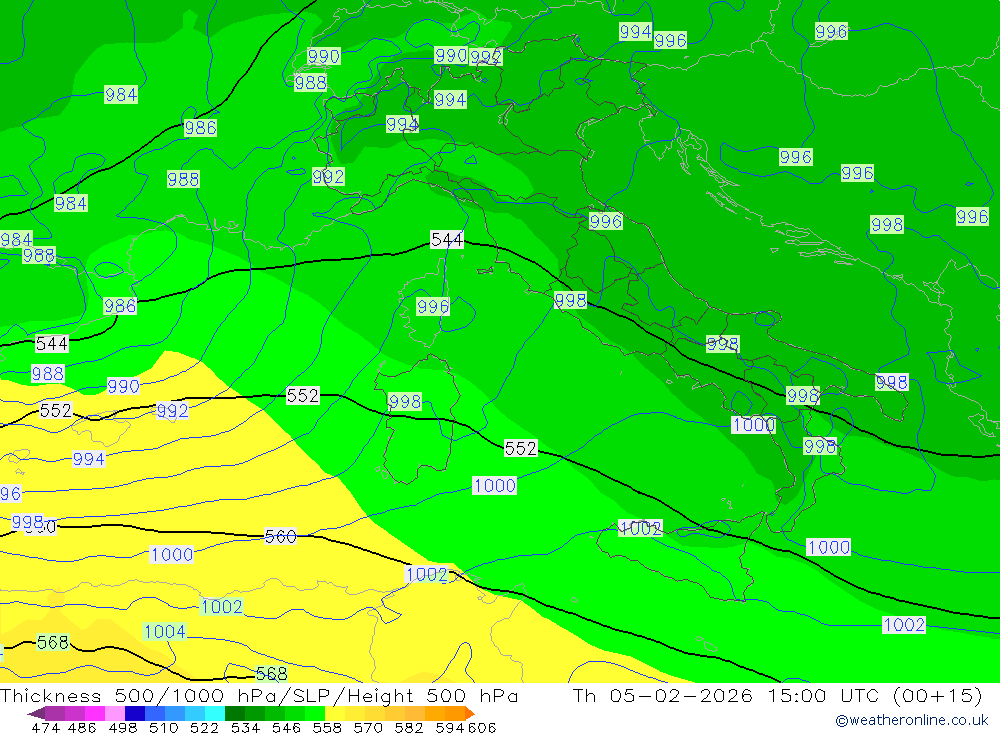Click the fully visible 560 height contour label
Viewport: 1000px width, 733px height.
point(281,537)
